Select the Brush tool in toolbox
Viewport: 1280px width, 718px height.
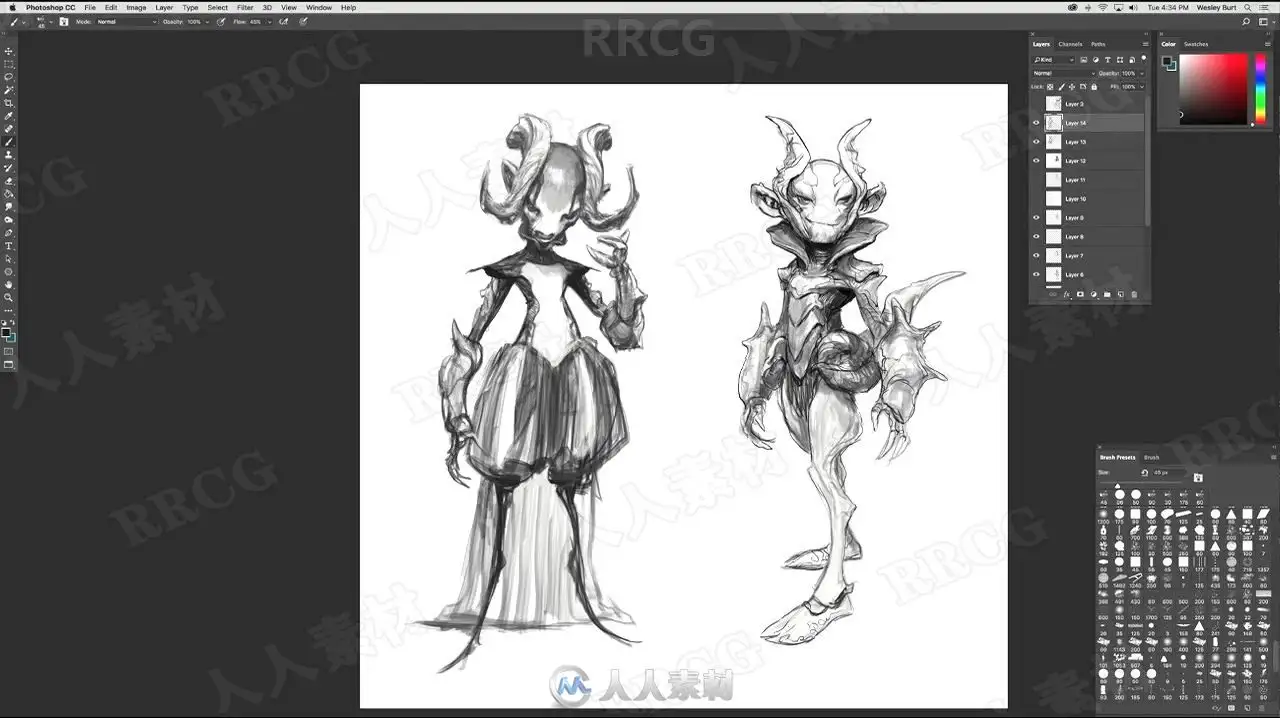(8, 141)
